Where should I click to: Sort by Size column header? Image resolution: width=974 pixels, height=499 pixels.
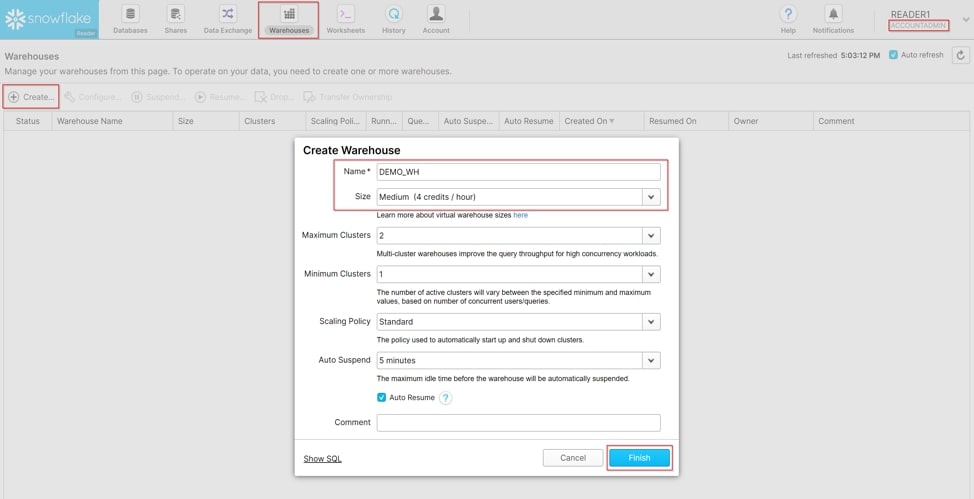pos(206,121)
